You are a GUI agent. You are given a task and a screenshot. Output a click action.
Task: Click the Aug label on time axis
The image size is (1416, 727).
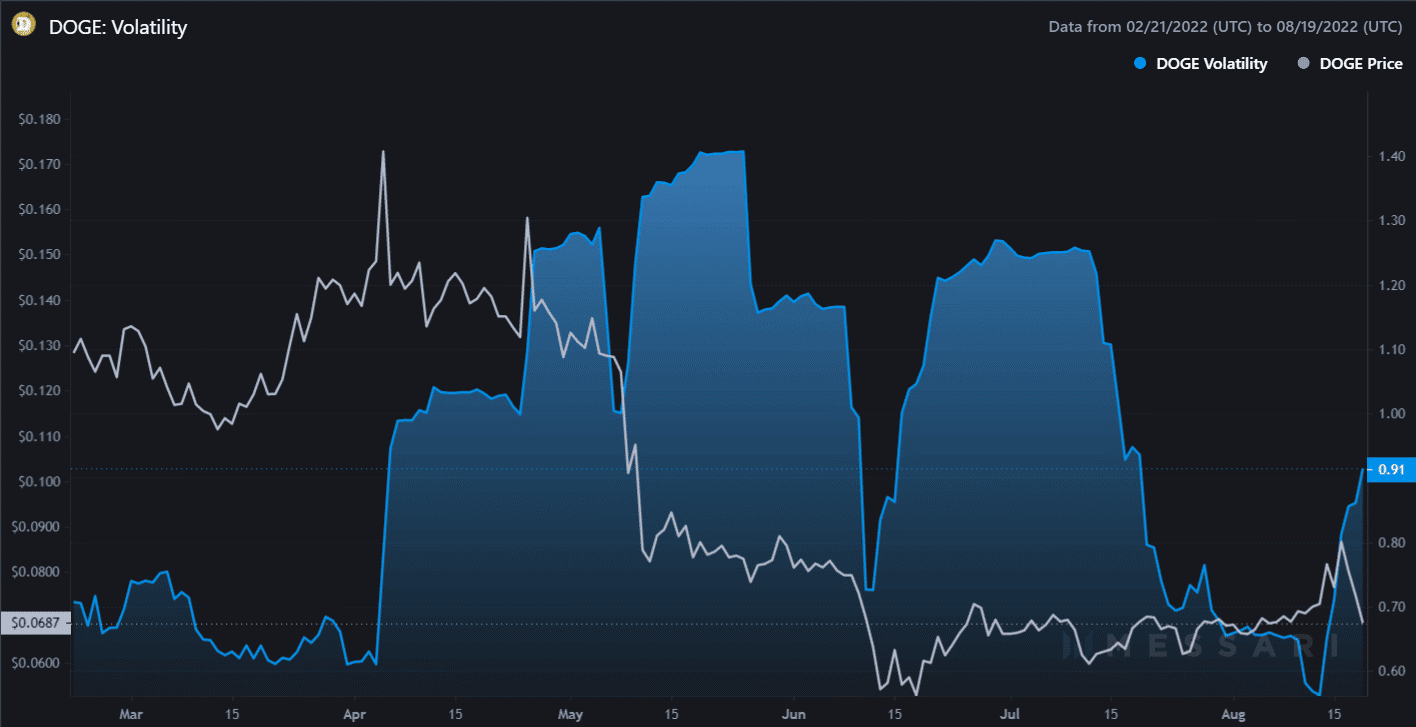pyautogui.click(x=1232, y=715)
